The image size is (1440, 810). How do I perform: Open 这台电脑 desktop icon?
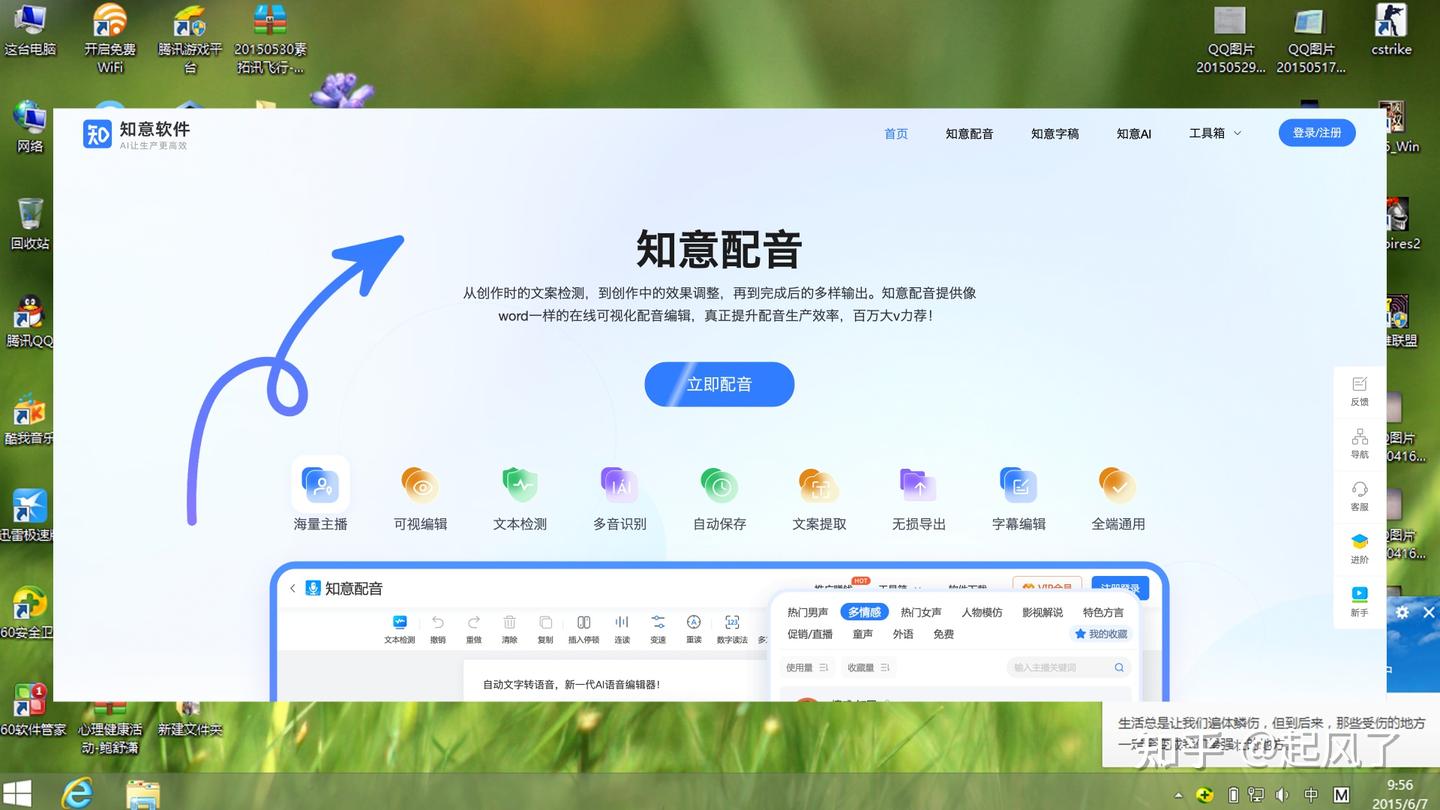tap(30, 30)
